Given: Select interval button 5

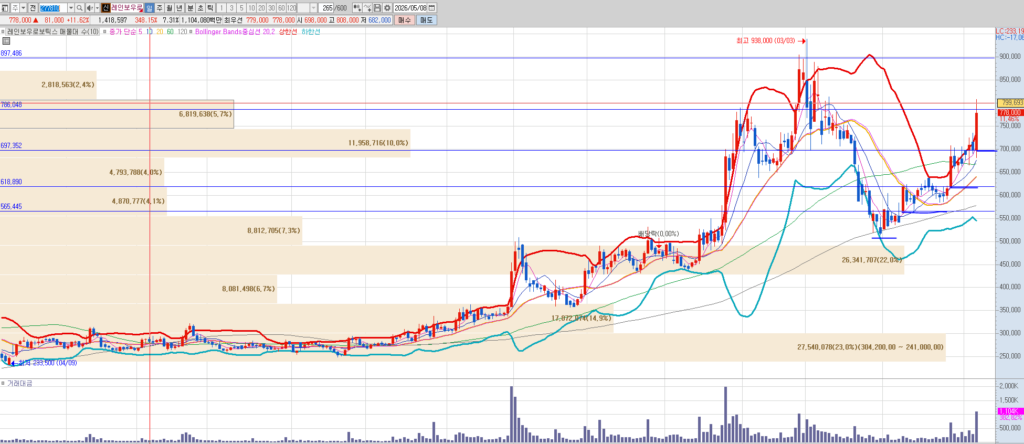Looking at the screenshot, I should pos(242,8).
